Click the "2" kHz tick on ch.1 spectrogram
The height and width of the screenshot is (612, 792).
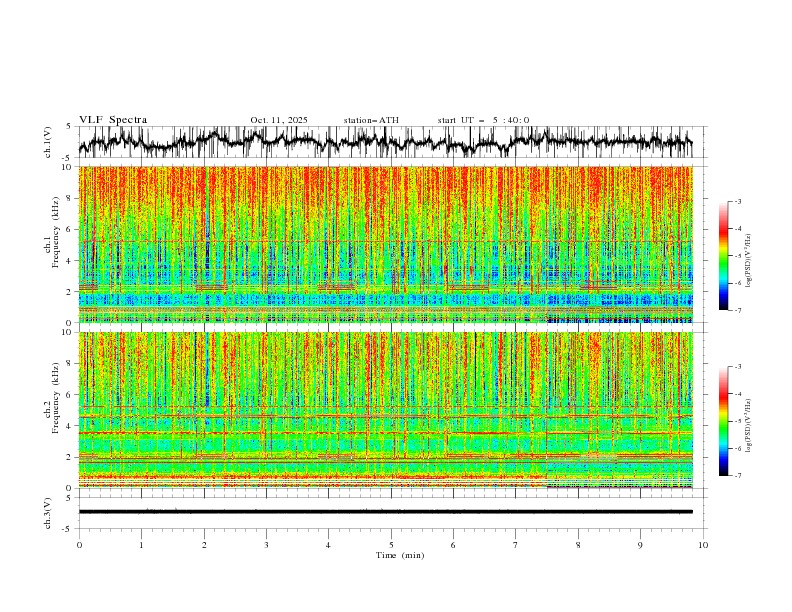71,291
